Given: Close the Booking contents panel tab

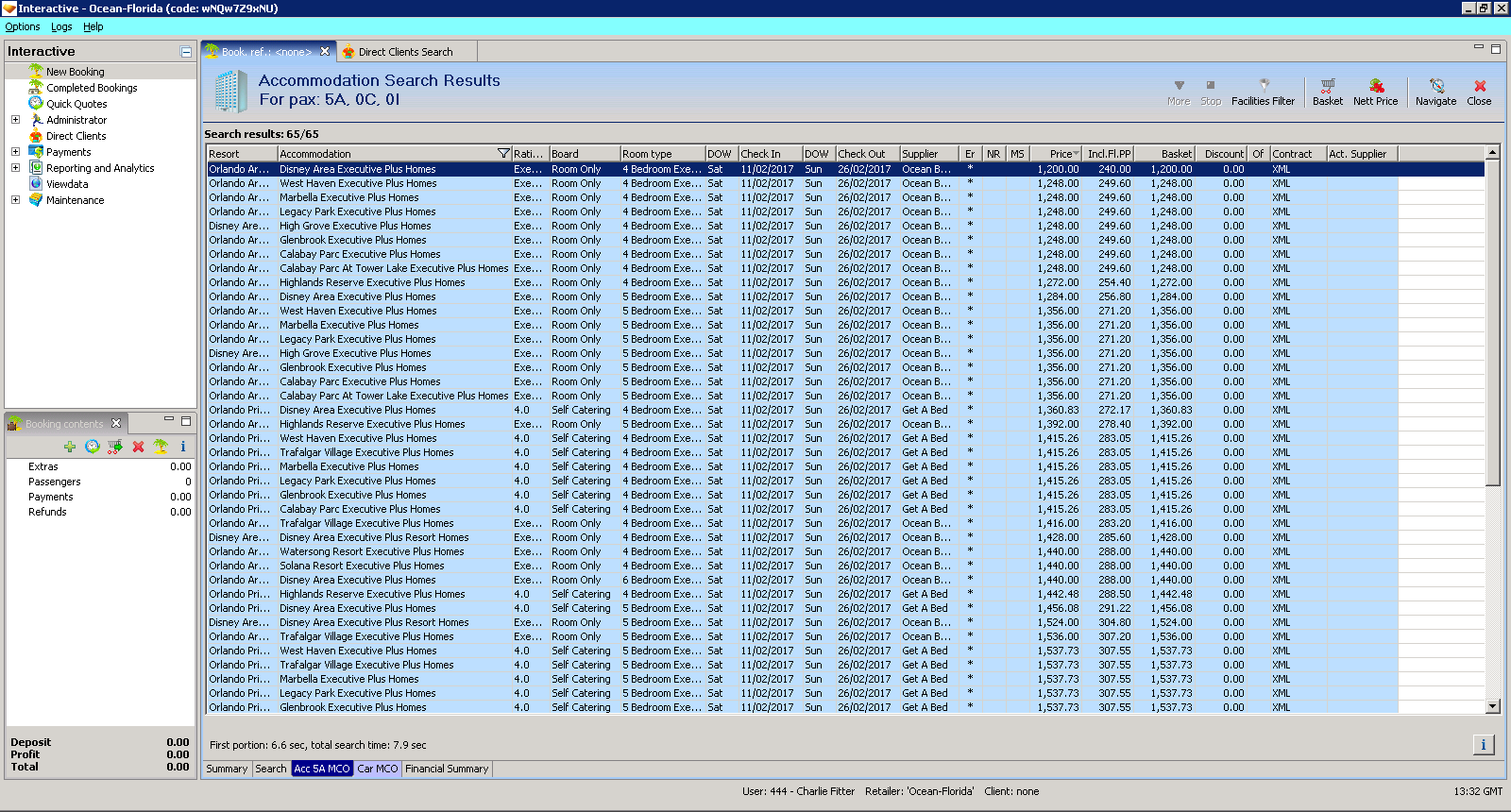Looking at the screenshot, I should click(x=116, y=423).
